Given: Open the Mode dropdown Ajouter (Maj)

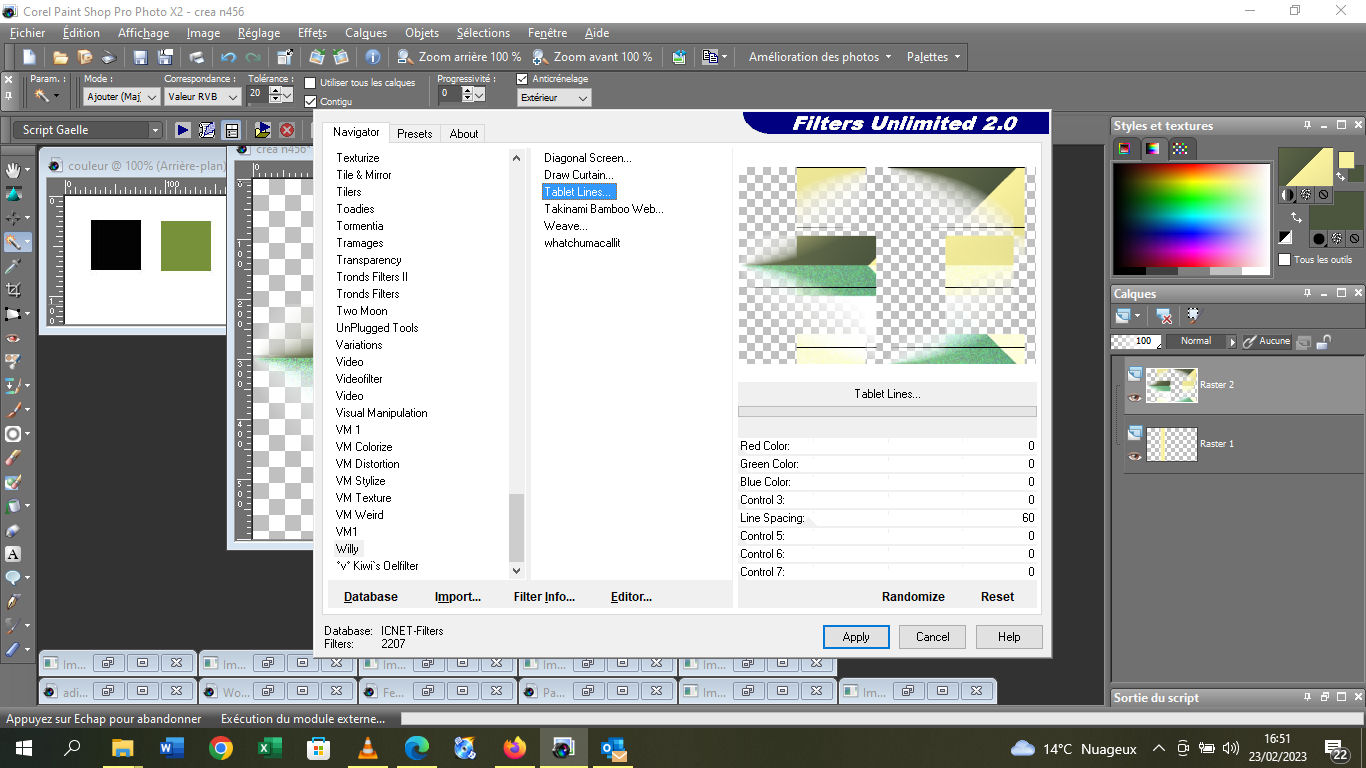Looking at the screenshot, I should pos(121,97).
